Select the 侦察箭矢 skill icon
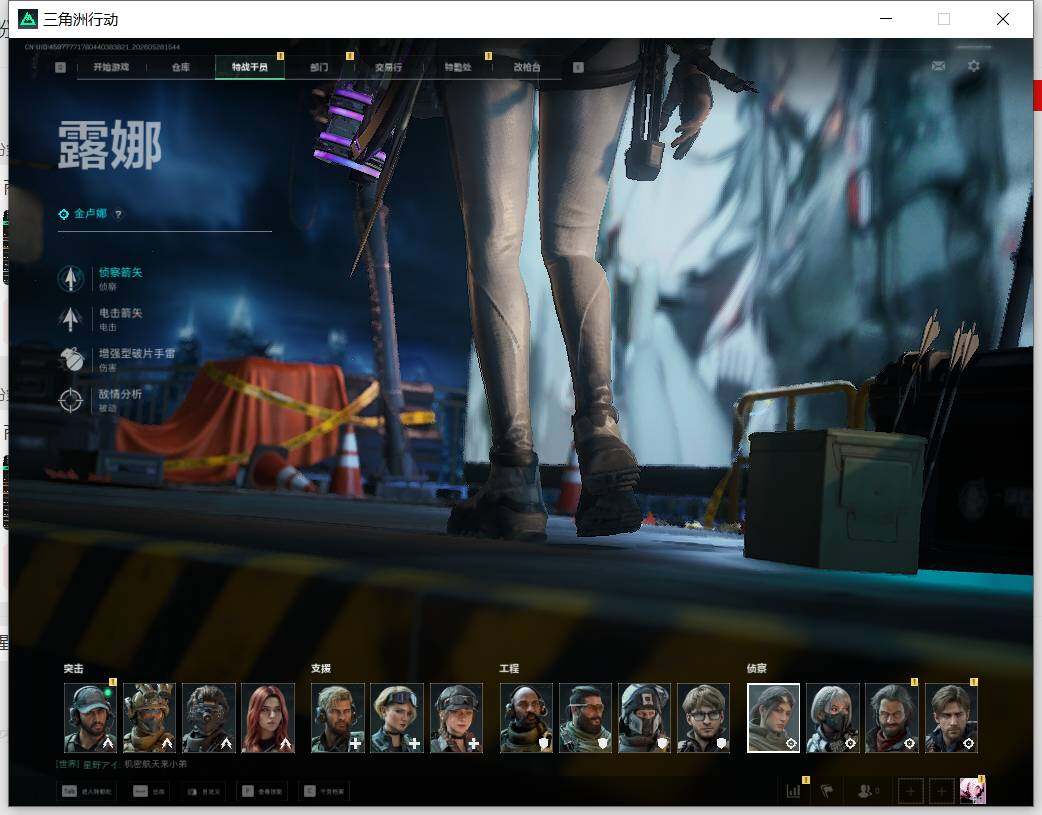Viewport: 1042px width, 815px height. tap(70, 279)
